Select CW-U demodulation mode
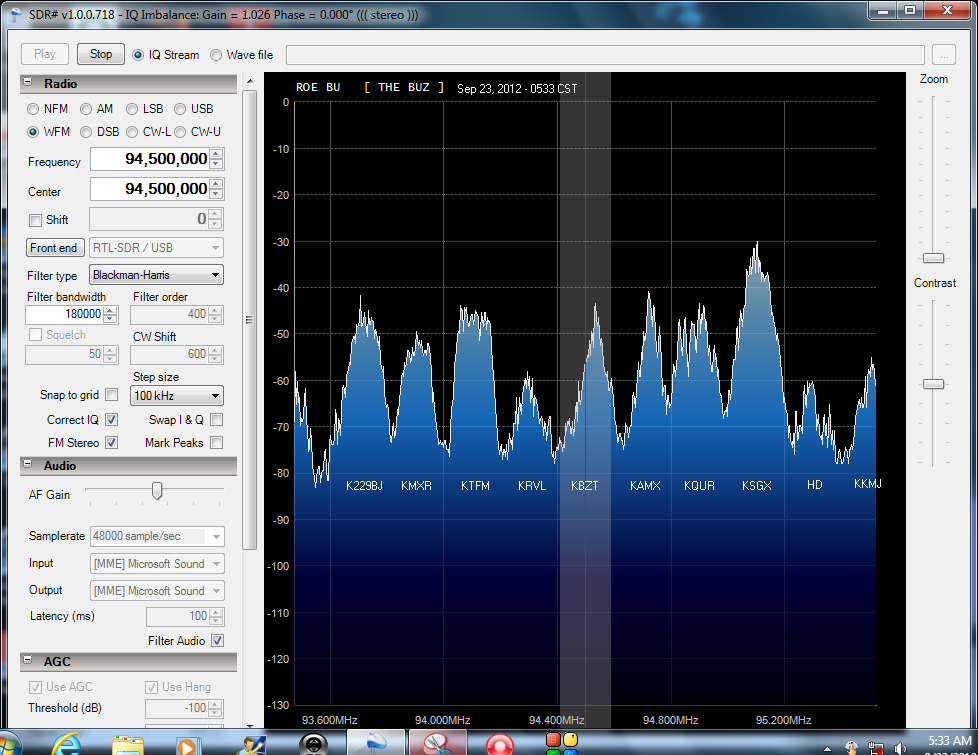The width and height of the screenshot is (978, 755). click(x=180, y=132)
